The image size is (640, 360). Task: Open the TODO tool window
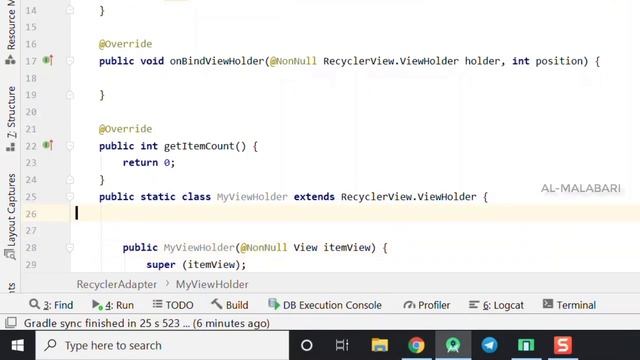pyautogui.click(x=173, y=305)
